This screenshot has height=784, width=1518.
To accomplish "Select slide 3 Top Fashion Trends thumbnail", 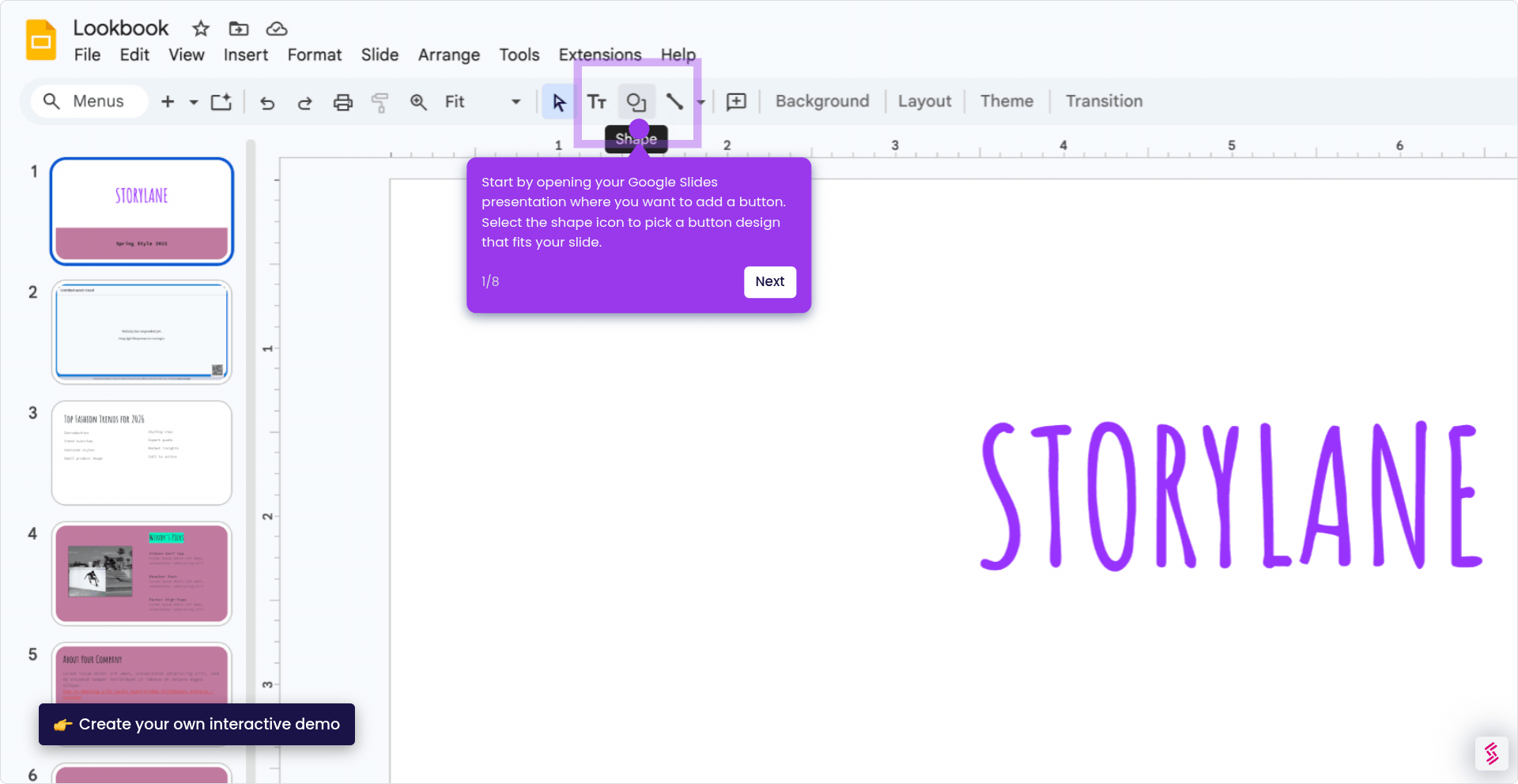I will click(142, 453).
